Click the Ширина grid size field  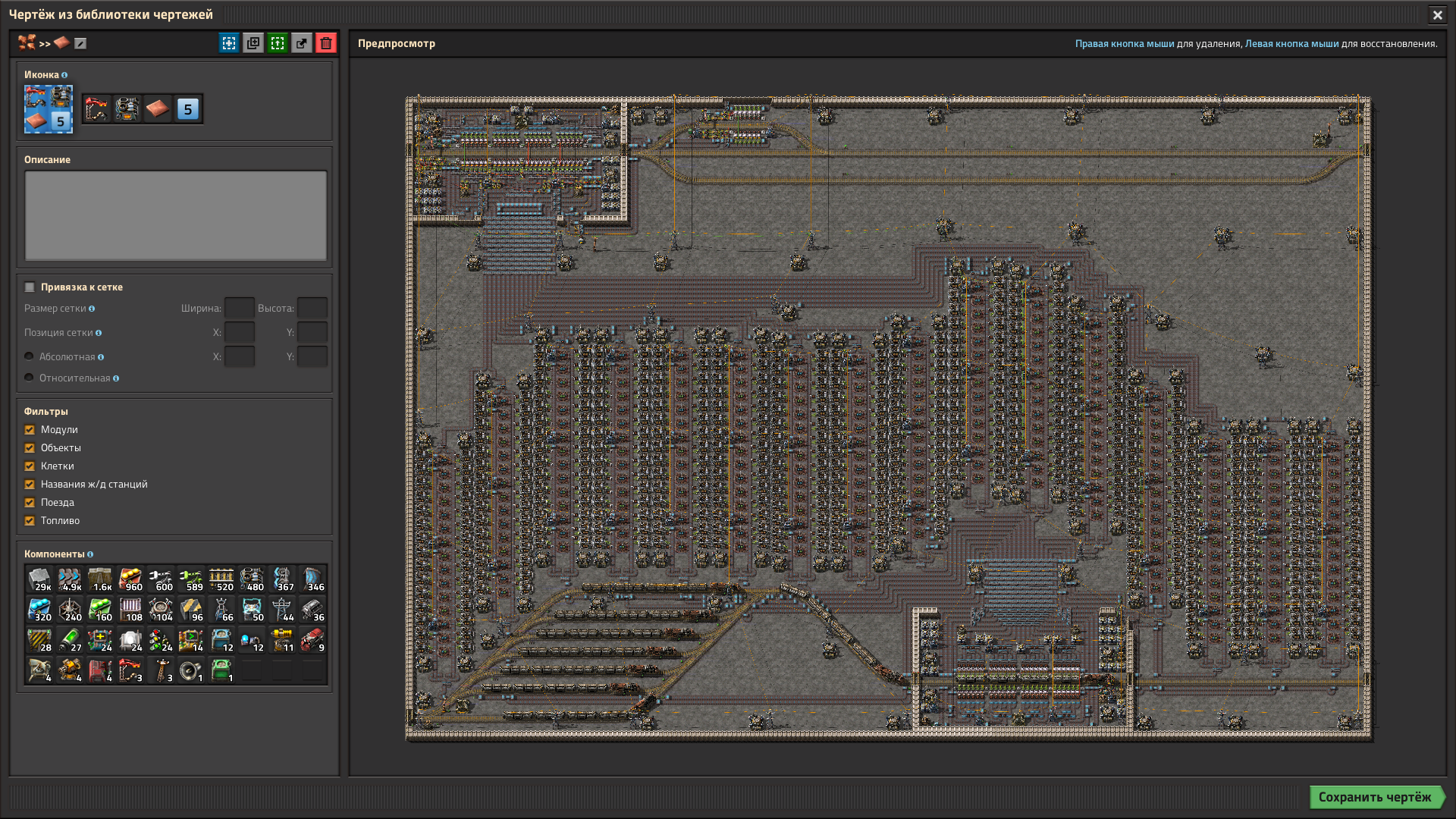pyautogui.click(x=240, y=309)
